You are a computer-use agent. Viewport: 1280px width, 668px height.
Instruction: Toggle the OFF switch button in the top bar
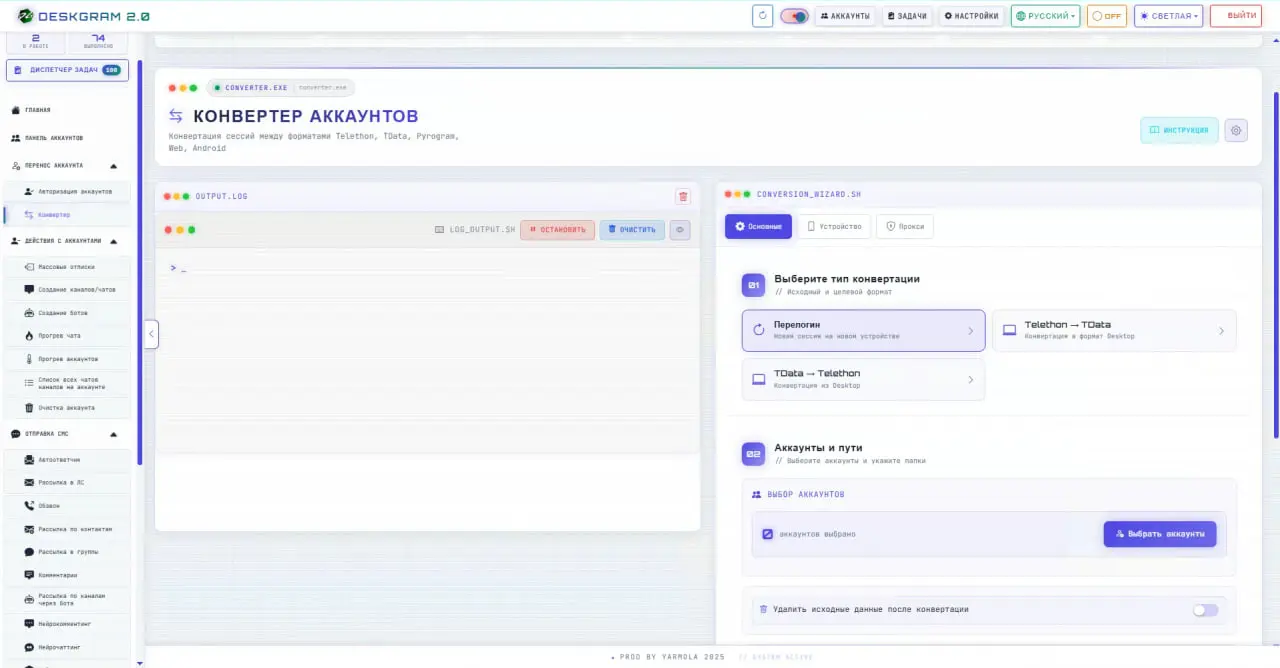click(1107, 16)
